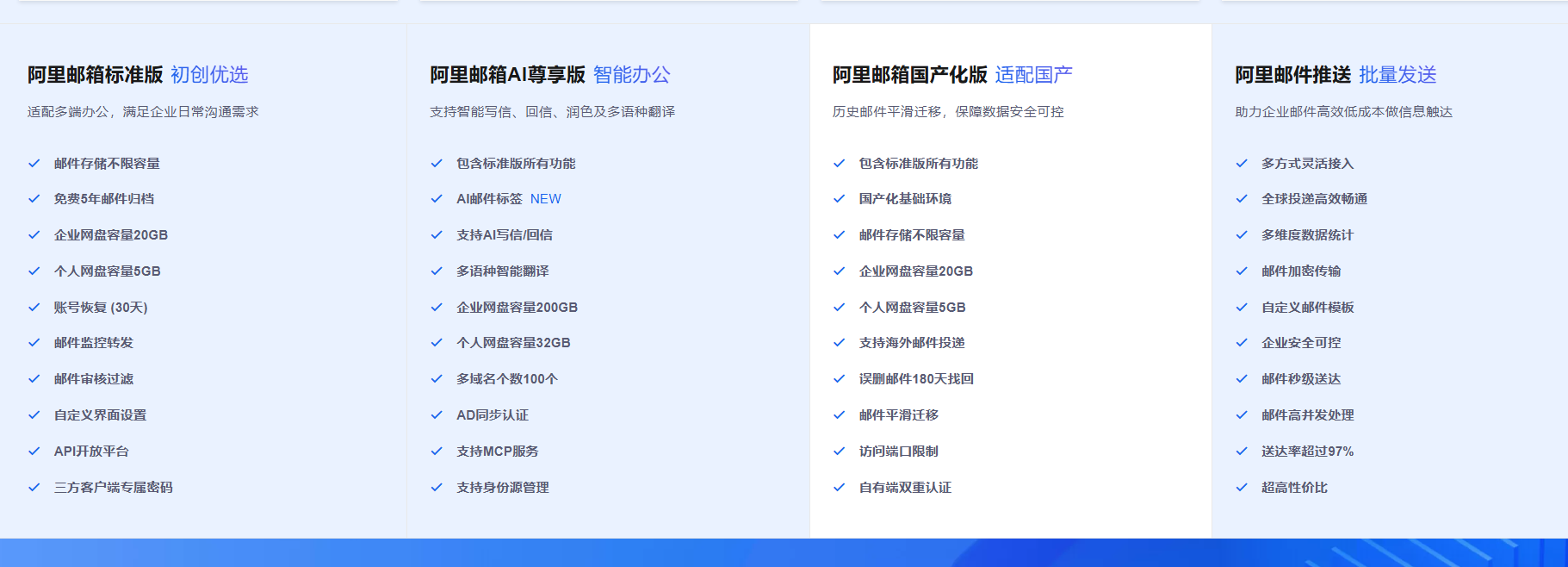This screenshot has width=1568, height=567.
Task: Select the 个人网盘容量5GB text in 国产化版 column
Action: click(913, 308)
